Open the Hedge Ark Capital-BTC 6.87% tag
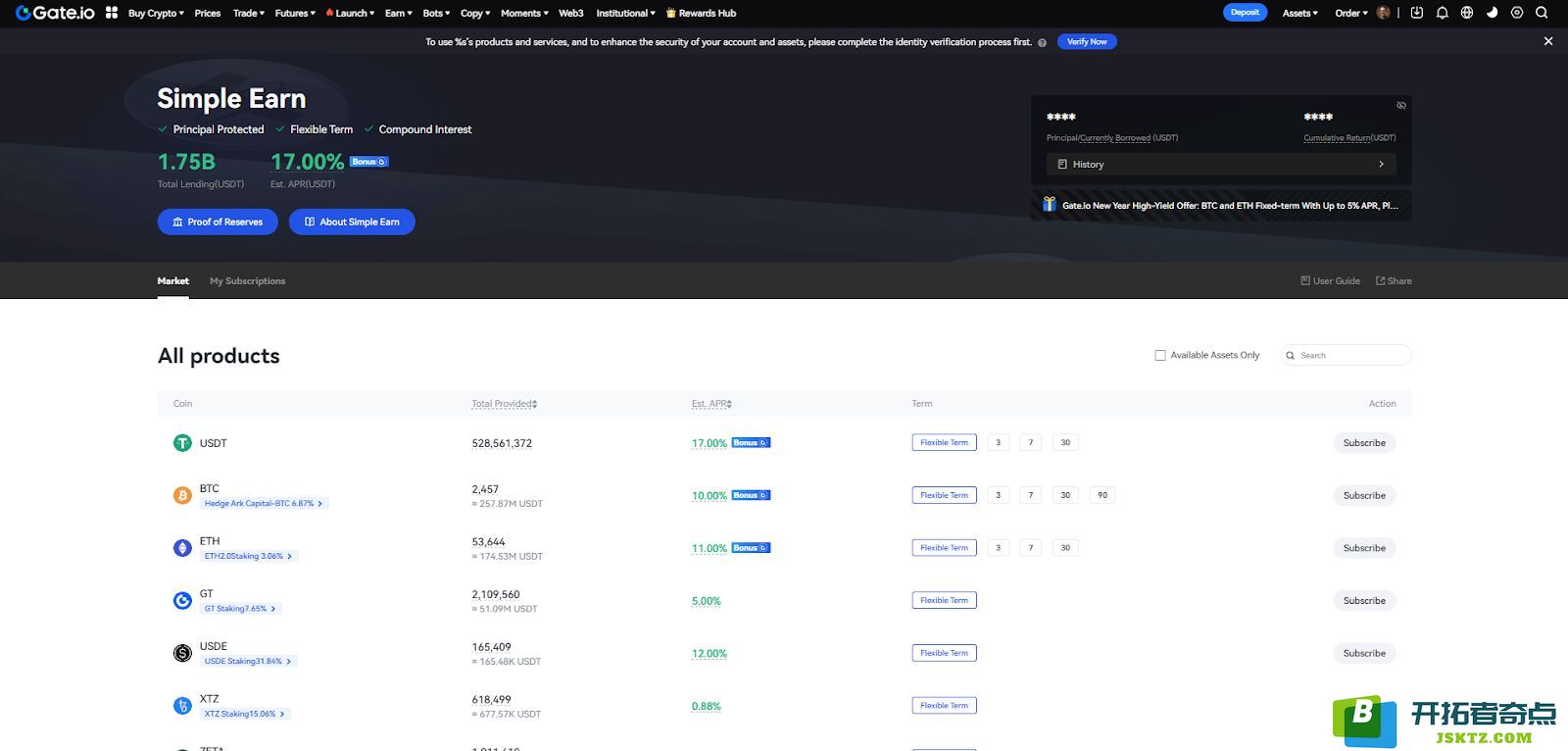 click(263, 503)
